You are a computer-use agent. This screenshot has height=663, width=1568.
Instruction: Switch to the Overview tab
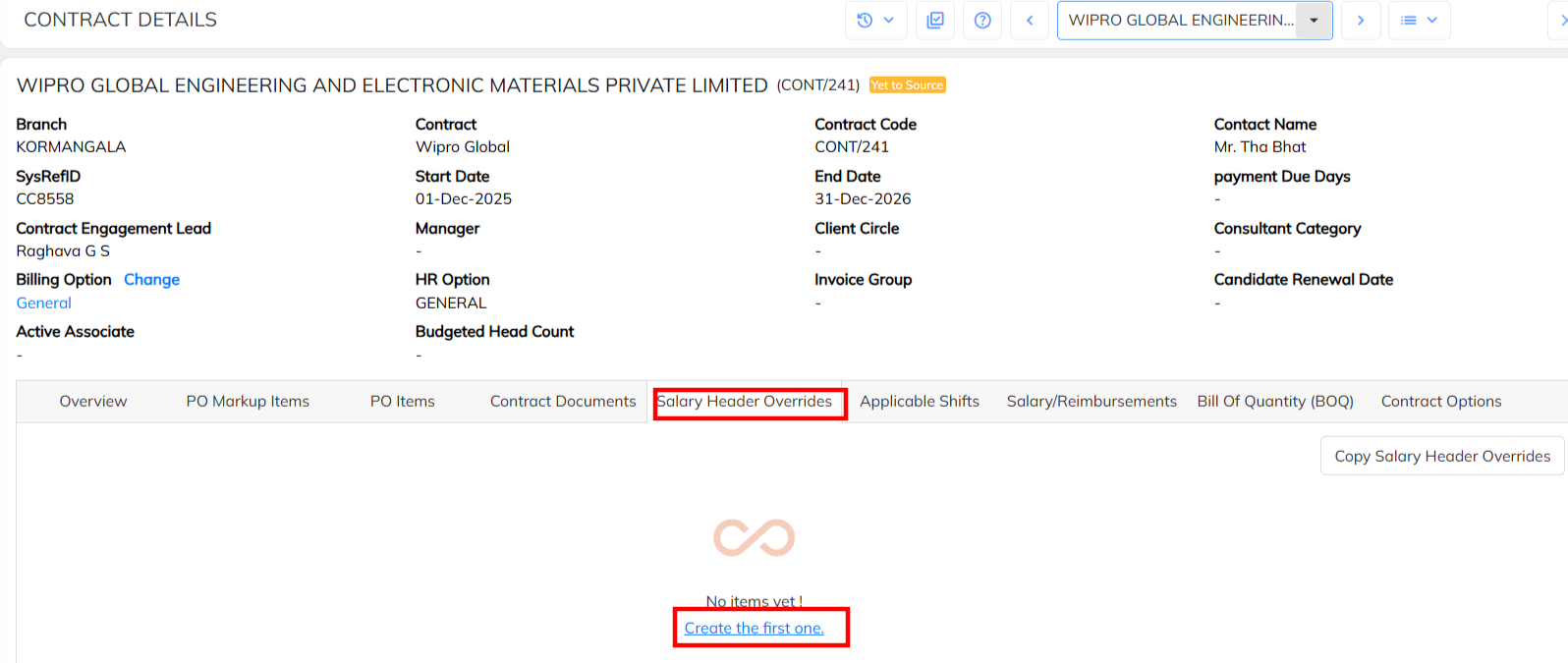93,402
